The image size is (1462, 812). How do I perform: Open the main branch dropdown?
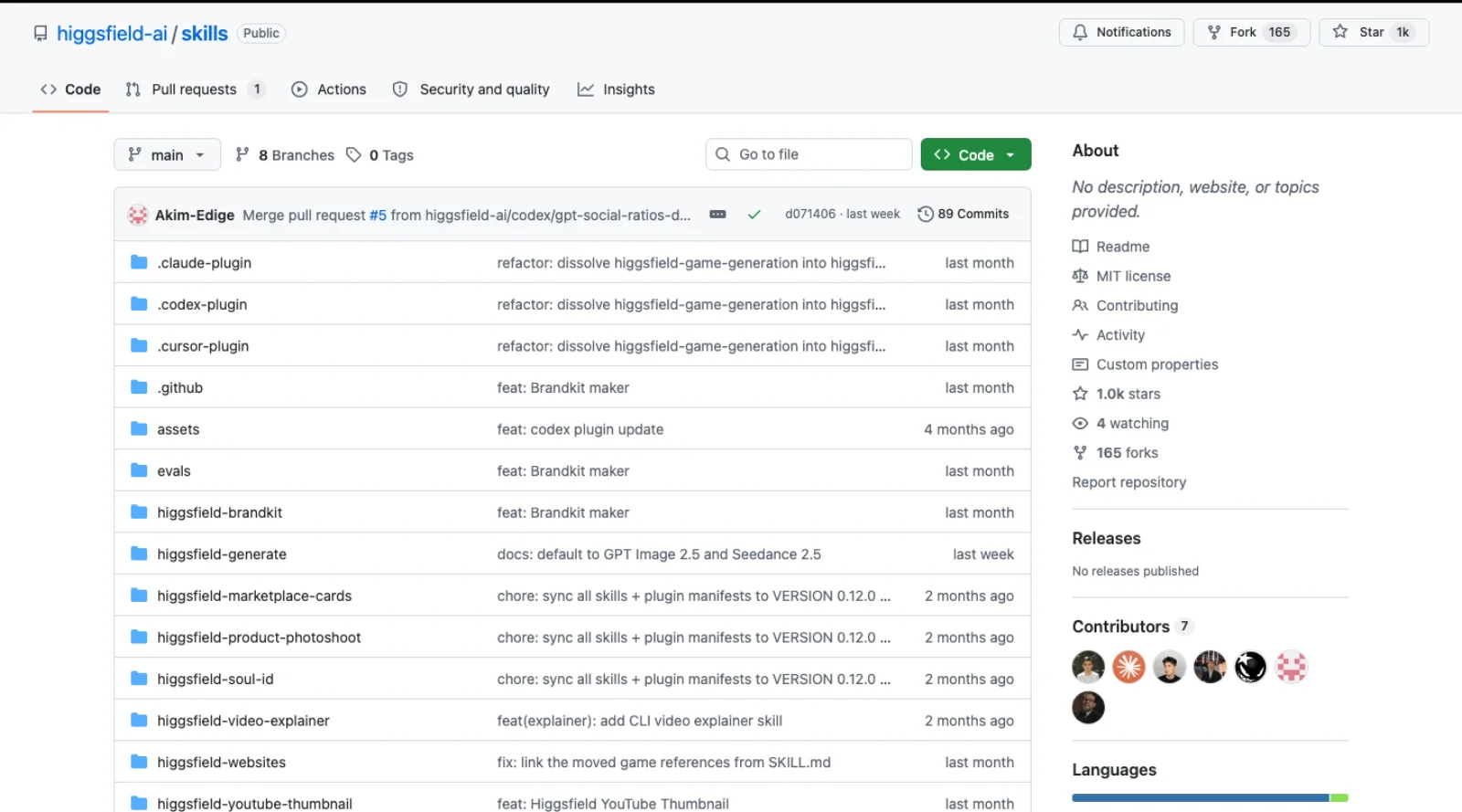167,154
